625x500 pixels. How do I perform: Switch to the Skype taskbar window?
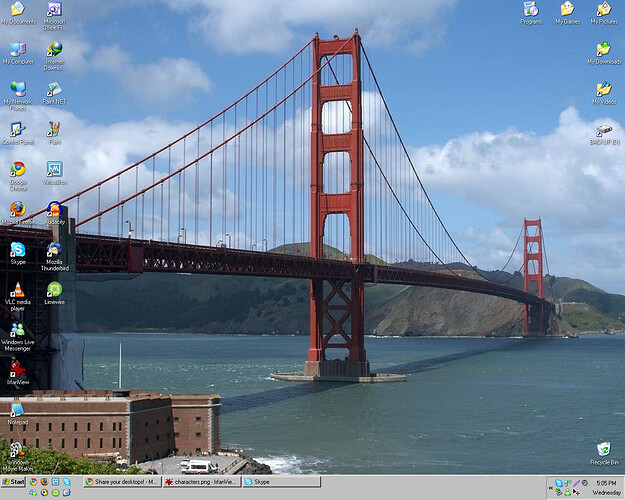(x=280, y=482)
